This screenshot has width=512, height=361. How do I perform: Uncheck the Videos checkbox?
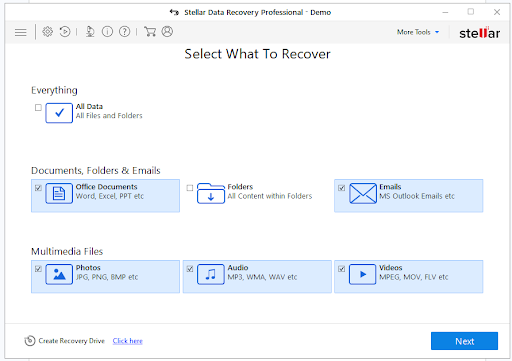342,269
